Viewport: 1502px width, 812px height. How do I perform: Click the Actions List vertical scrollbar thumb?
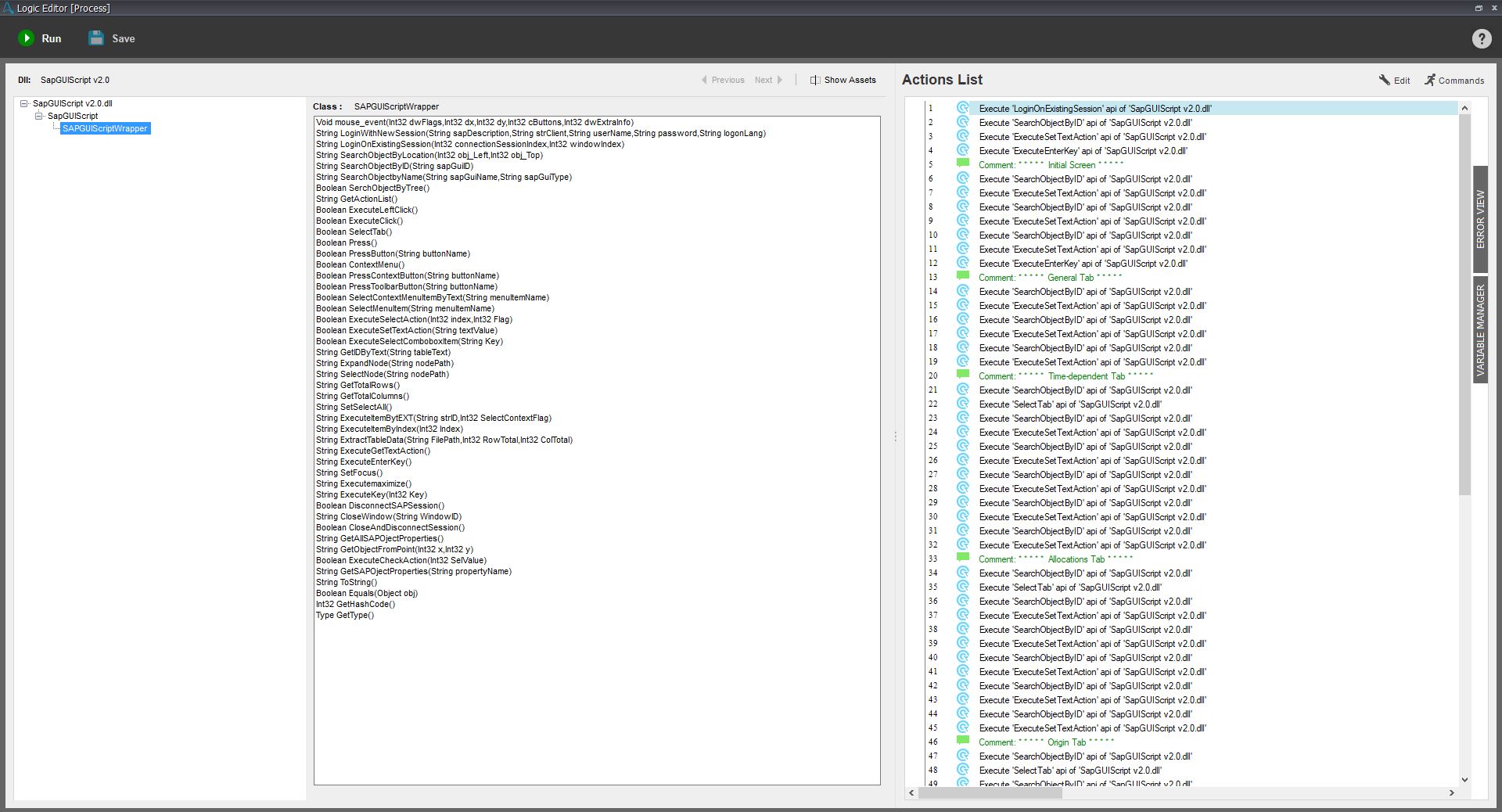click(1464, 305)
